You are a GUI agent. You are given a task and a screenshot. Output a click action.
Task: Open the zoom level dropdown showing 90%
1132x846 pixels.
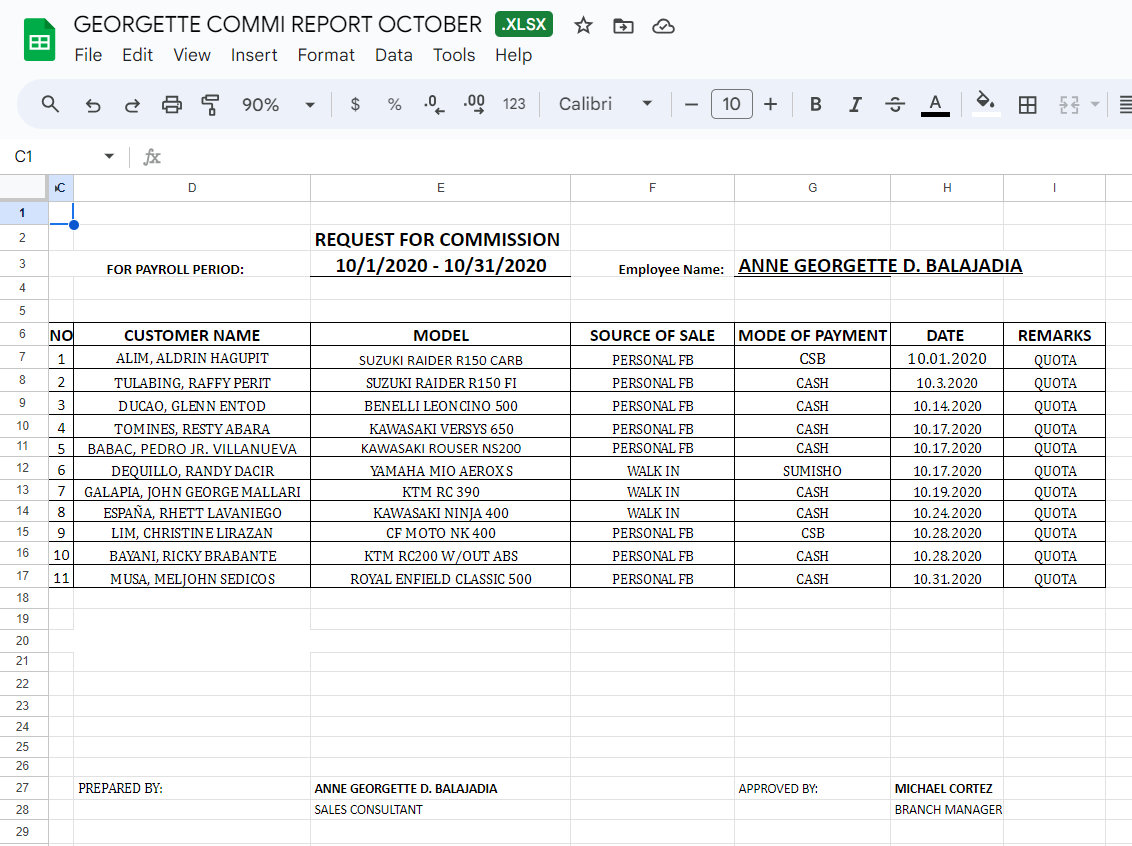coord(278,105)
